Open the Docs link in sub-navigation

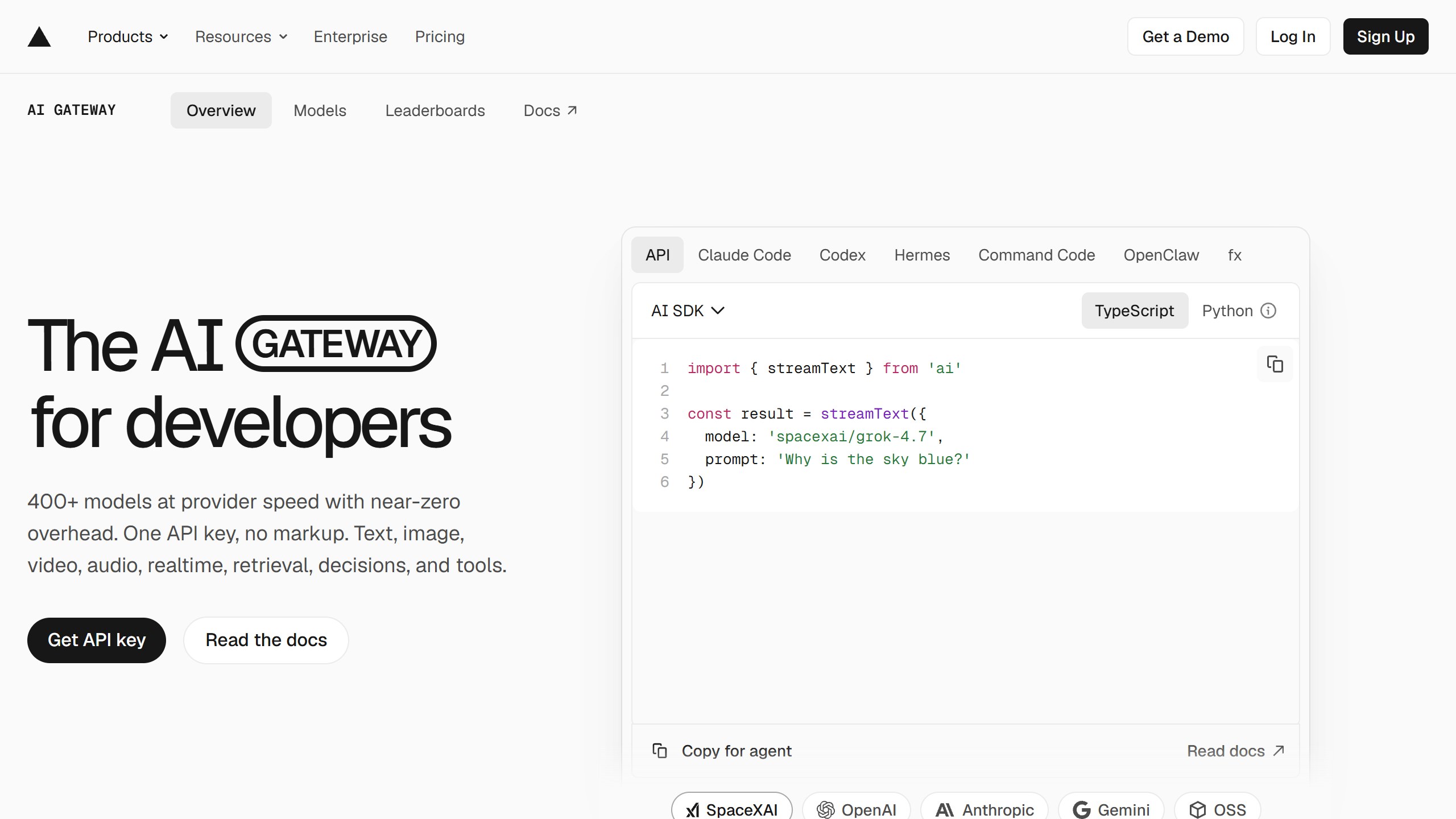pyautogui.click(x=551, y=110)
